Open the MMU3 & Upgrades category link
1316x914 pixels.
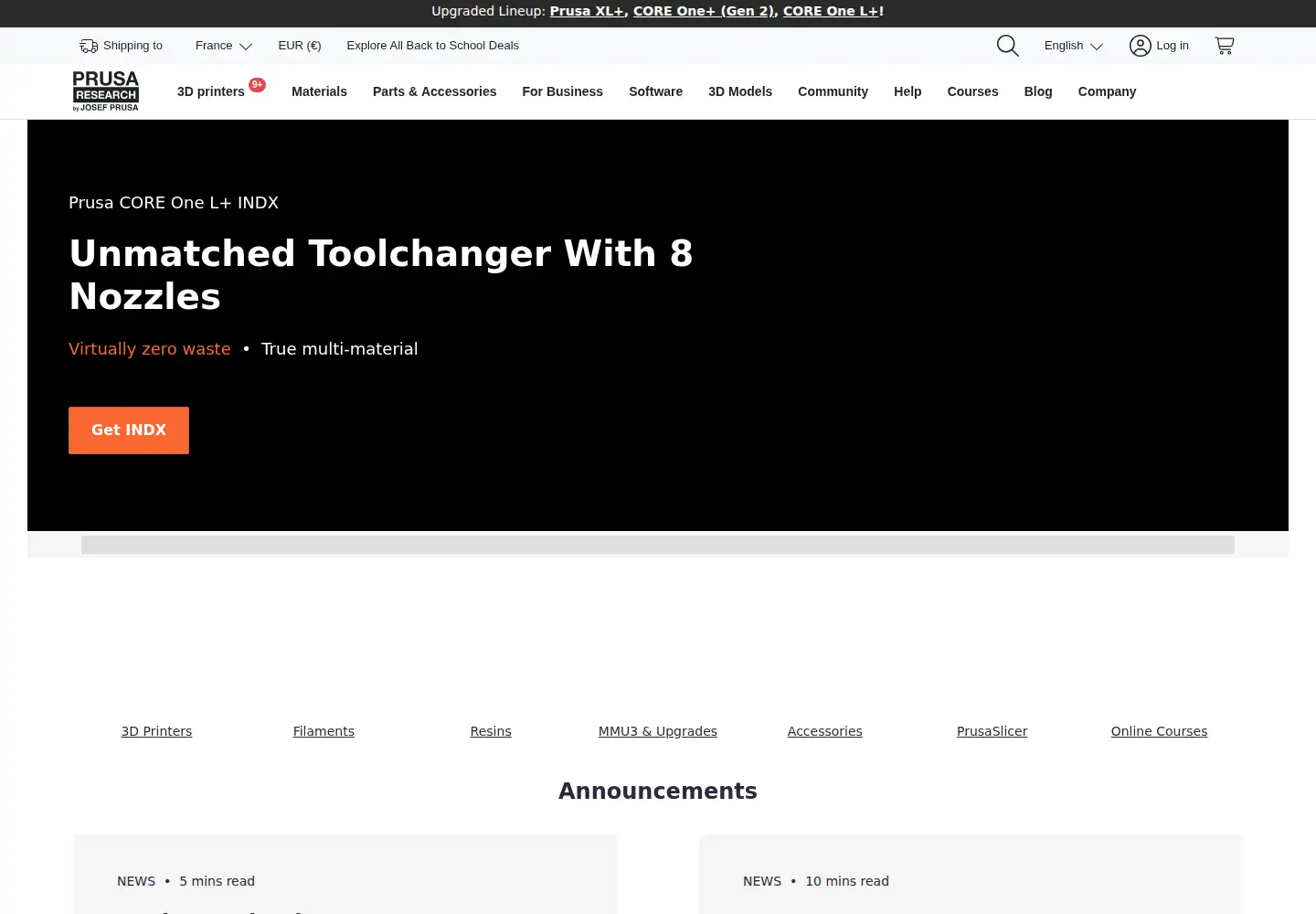click(658, 731)
